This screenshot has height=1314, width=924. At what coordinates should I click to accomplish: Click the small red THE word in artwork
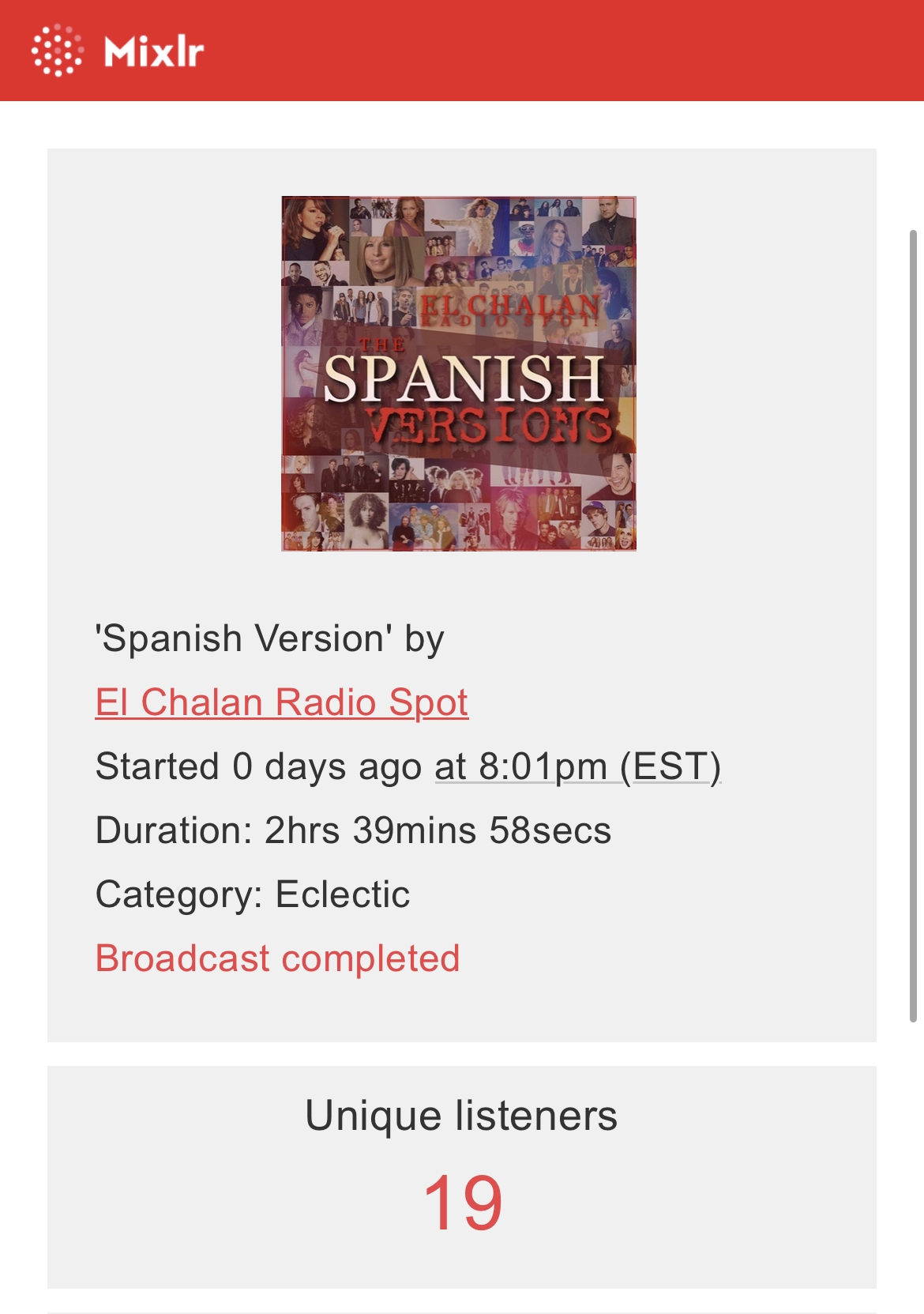point(382,345)
